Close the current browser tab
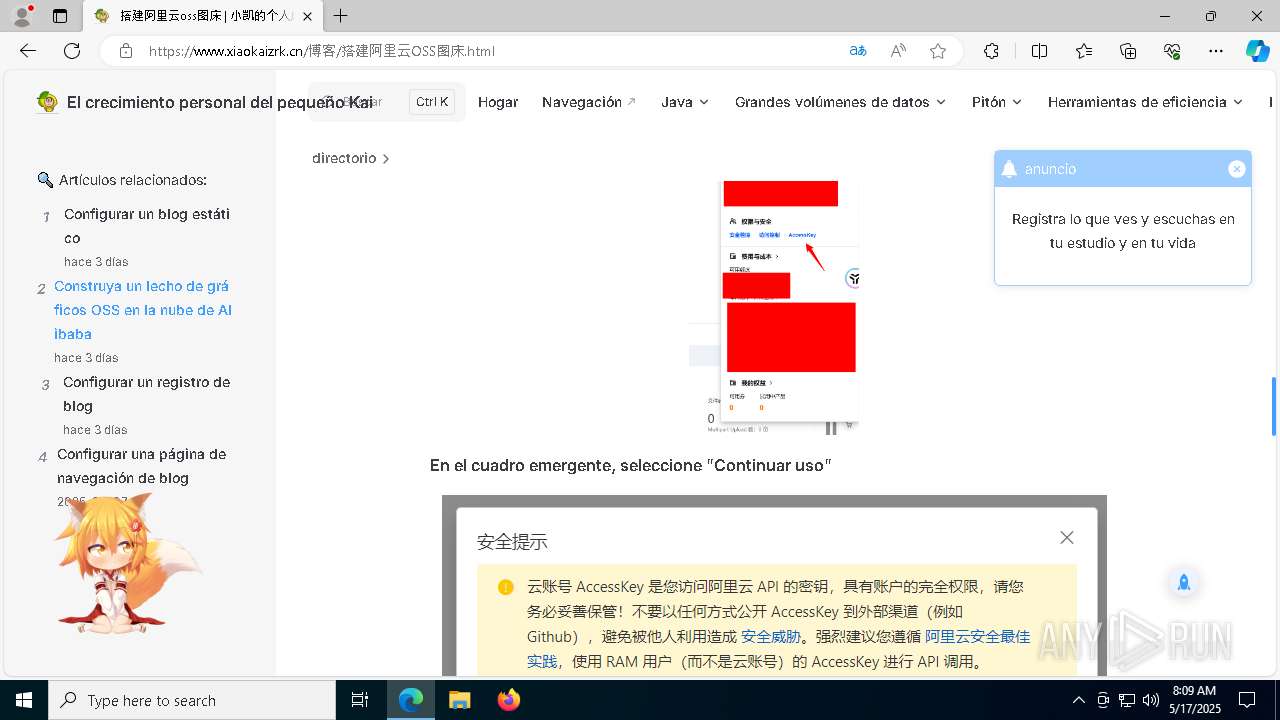Image resolution: width=1280 pixels, height=720 pixels. pyautogui.click(x=307, y=16)
